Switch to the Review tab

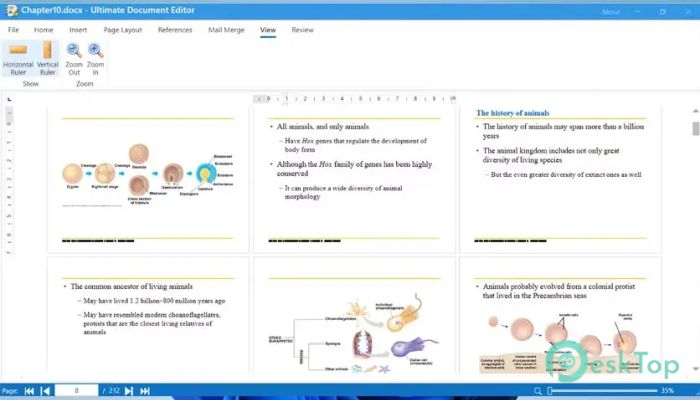303,30
